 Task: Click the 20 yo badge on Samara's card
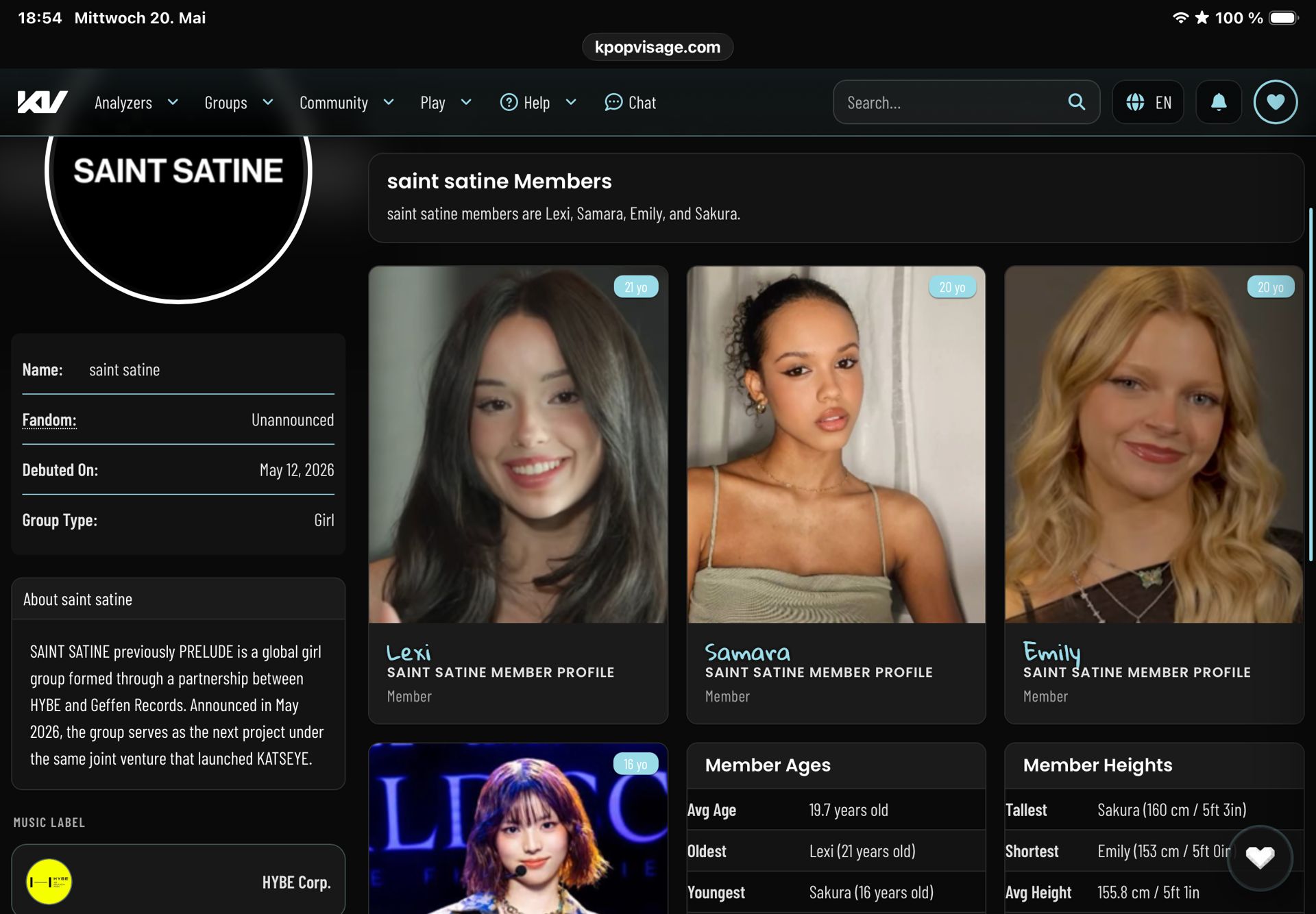952,287
